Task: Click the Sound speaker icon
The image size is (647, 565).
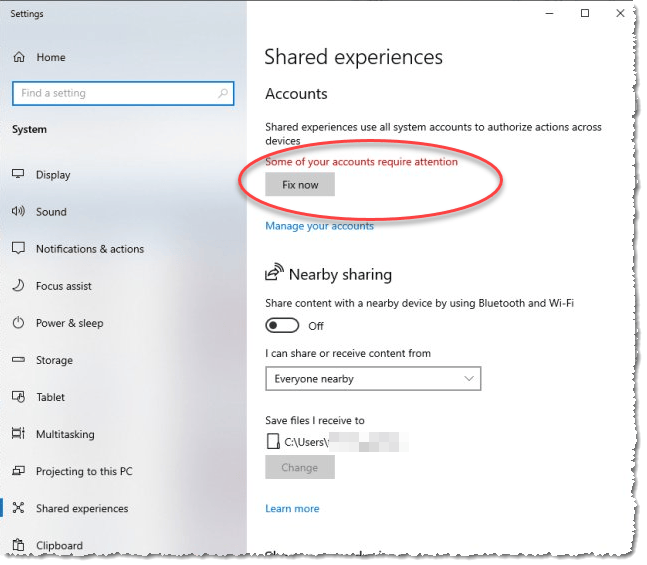Action: pyautogui.click(x=18, y=211)
